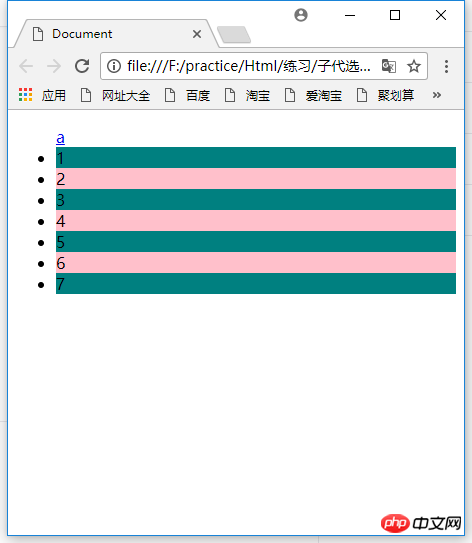Click the pink list item numbered 4
The height and width of the screenshot is (543, 472).
click(256, 221)
